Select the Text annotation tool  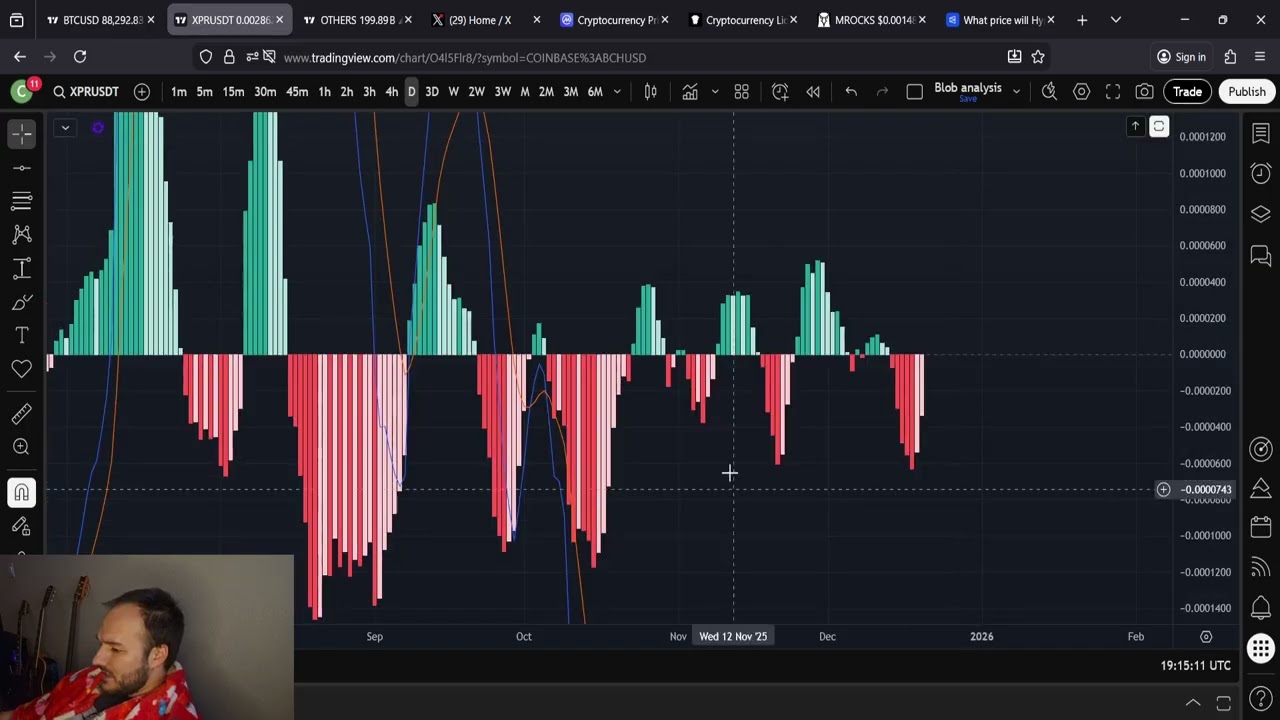click(x=22, y=335)
